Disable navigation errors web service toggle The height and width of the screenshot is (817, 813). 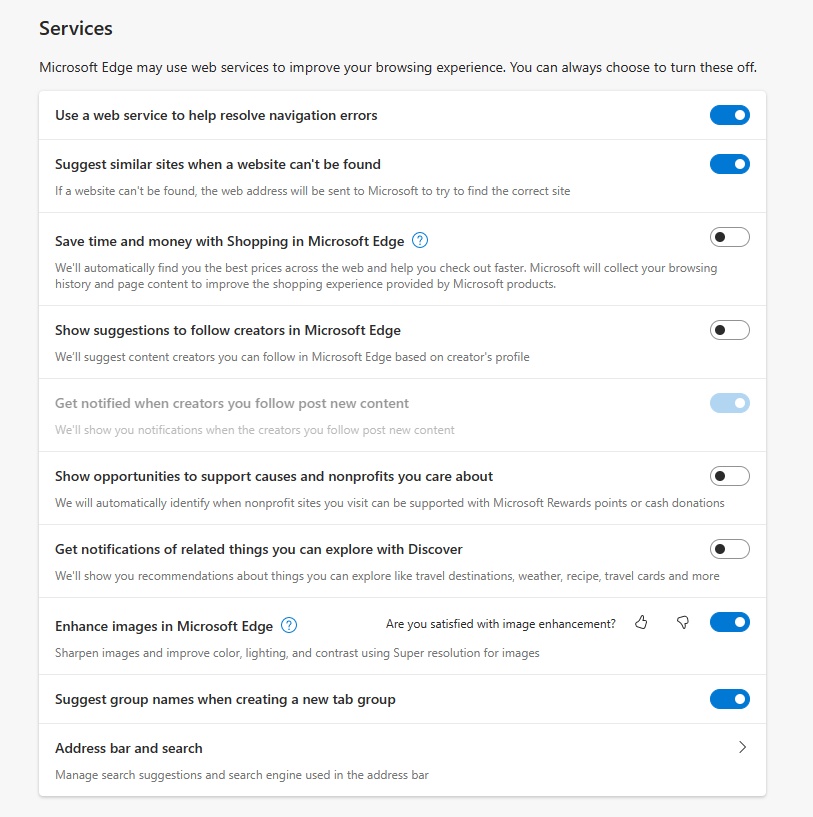730,115
